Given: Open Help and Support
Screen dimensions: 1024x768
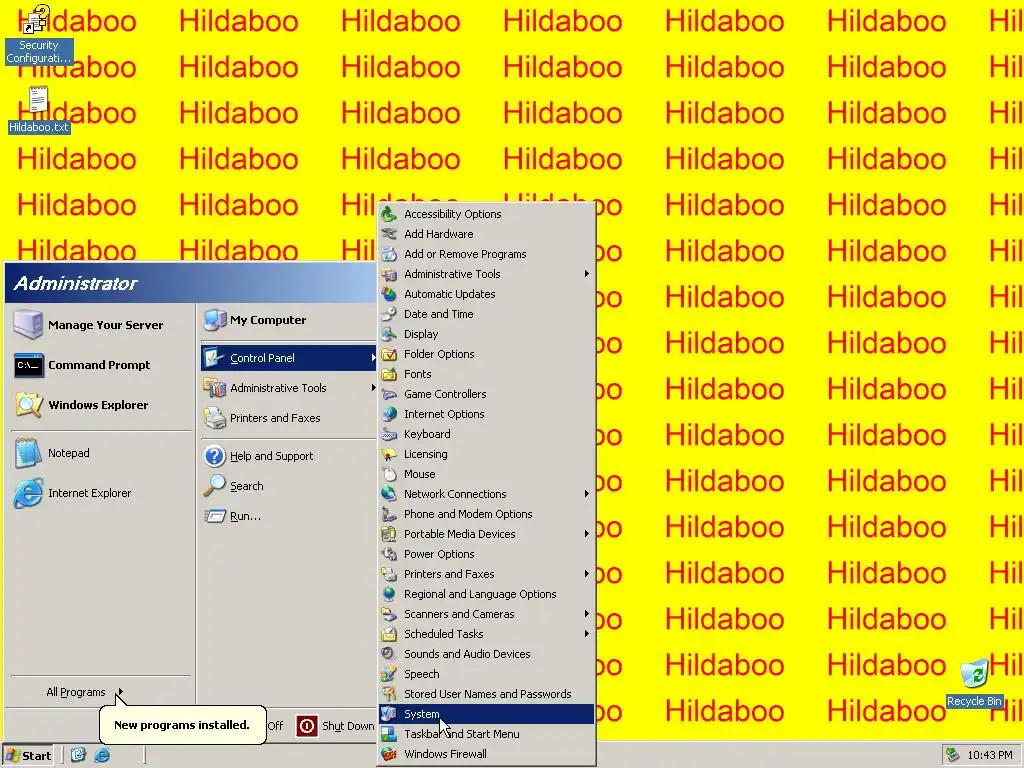Looking at the screenshot, I should click(x=289, y=456).
